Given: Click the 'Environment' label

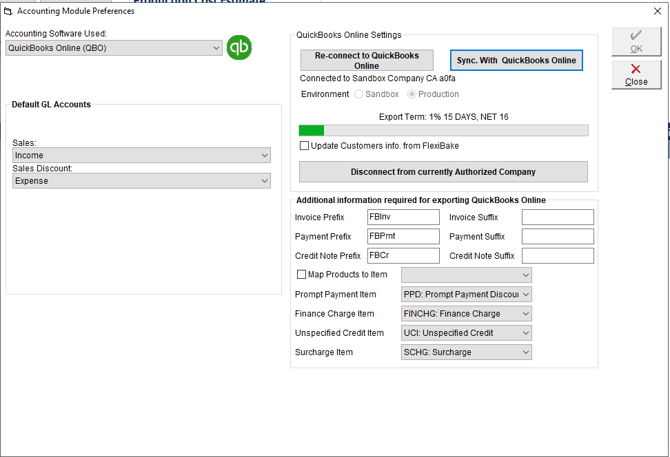Looking at the screenshot, I should tap(325, 94).
